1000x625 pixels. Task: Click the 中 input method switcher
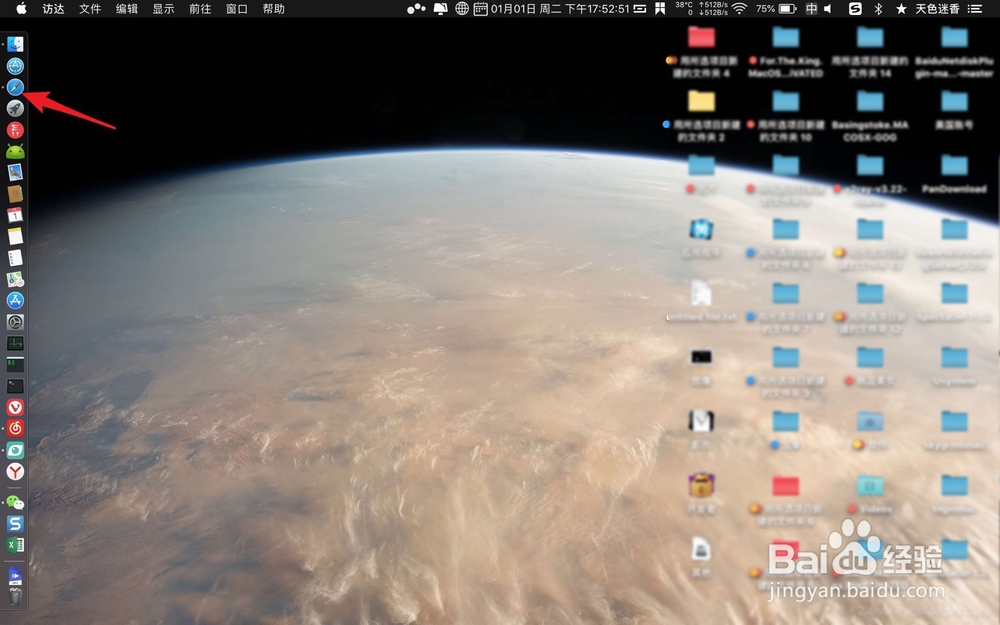[x=811, y=8]
